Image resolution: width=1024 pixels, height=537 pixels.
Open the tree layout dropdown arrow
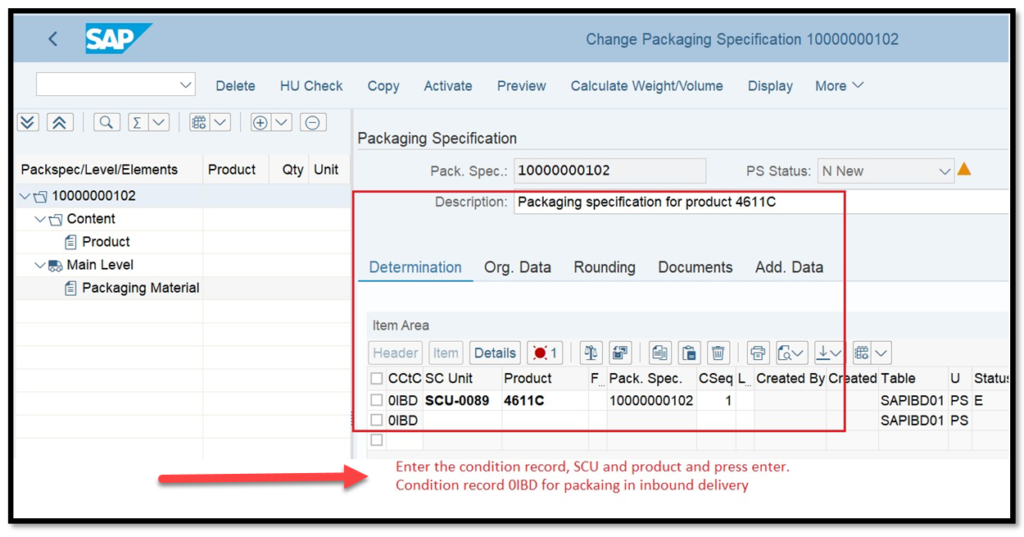(x=220, y=122)
